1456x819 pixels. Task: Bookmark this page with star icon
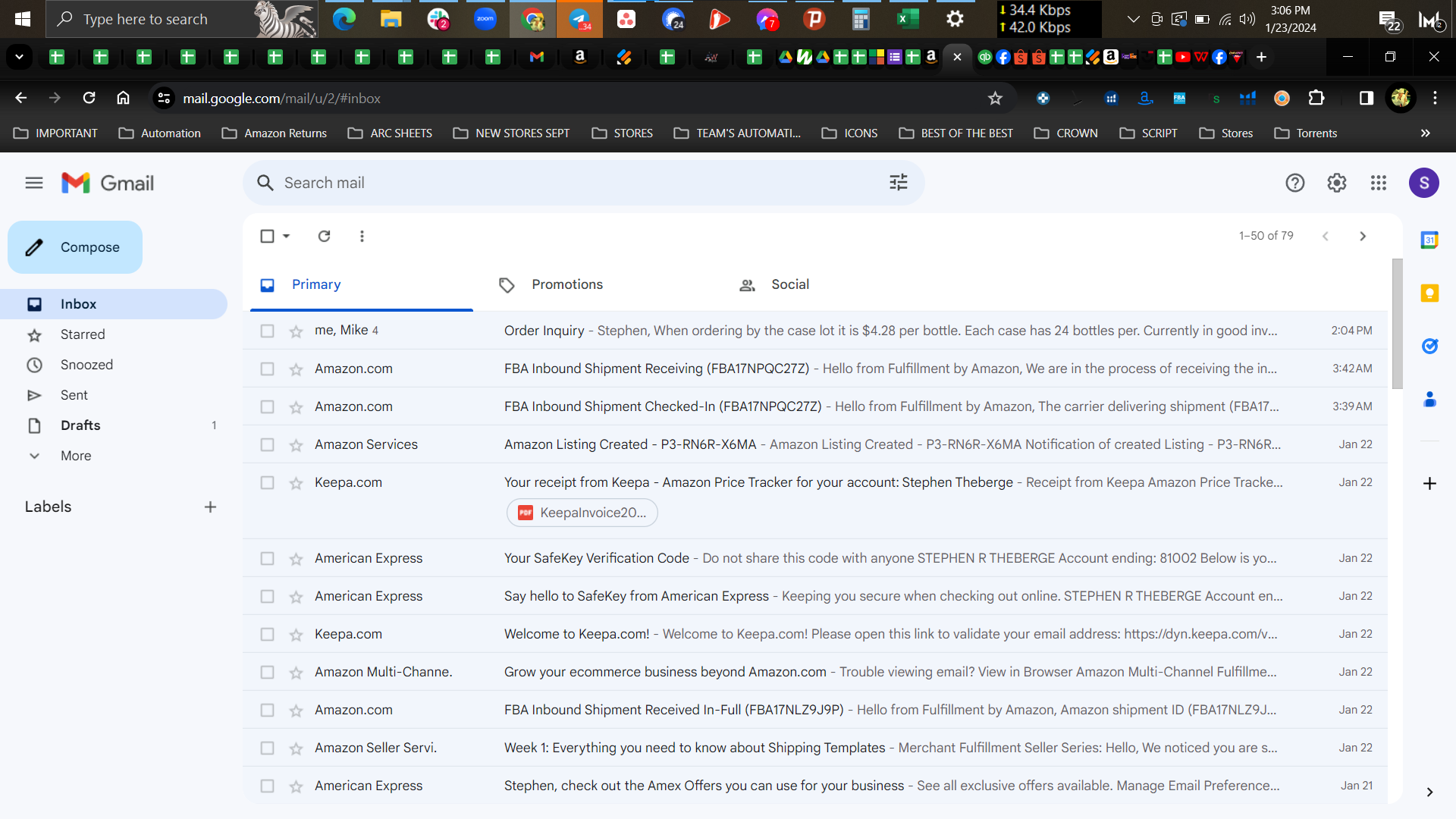995,98
